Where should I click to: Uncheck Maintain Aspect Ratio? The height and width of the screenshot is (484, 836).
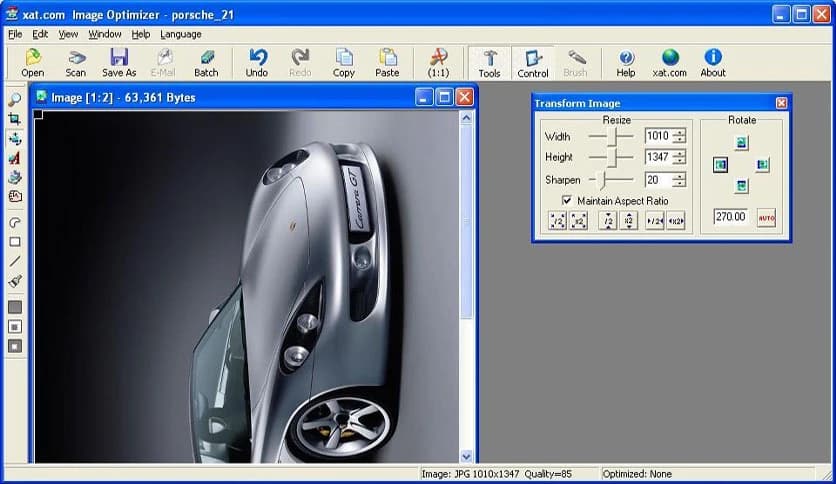pyautogui.click(x=567, y=200)
